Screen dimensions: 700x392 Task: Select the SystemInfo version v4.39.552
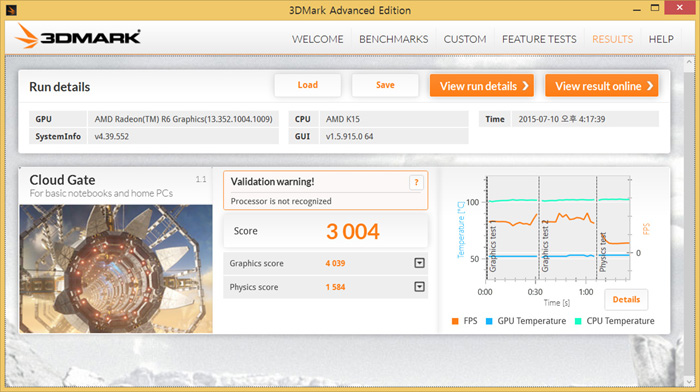pyautogui.click(x=112, y=137)
